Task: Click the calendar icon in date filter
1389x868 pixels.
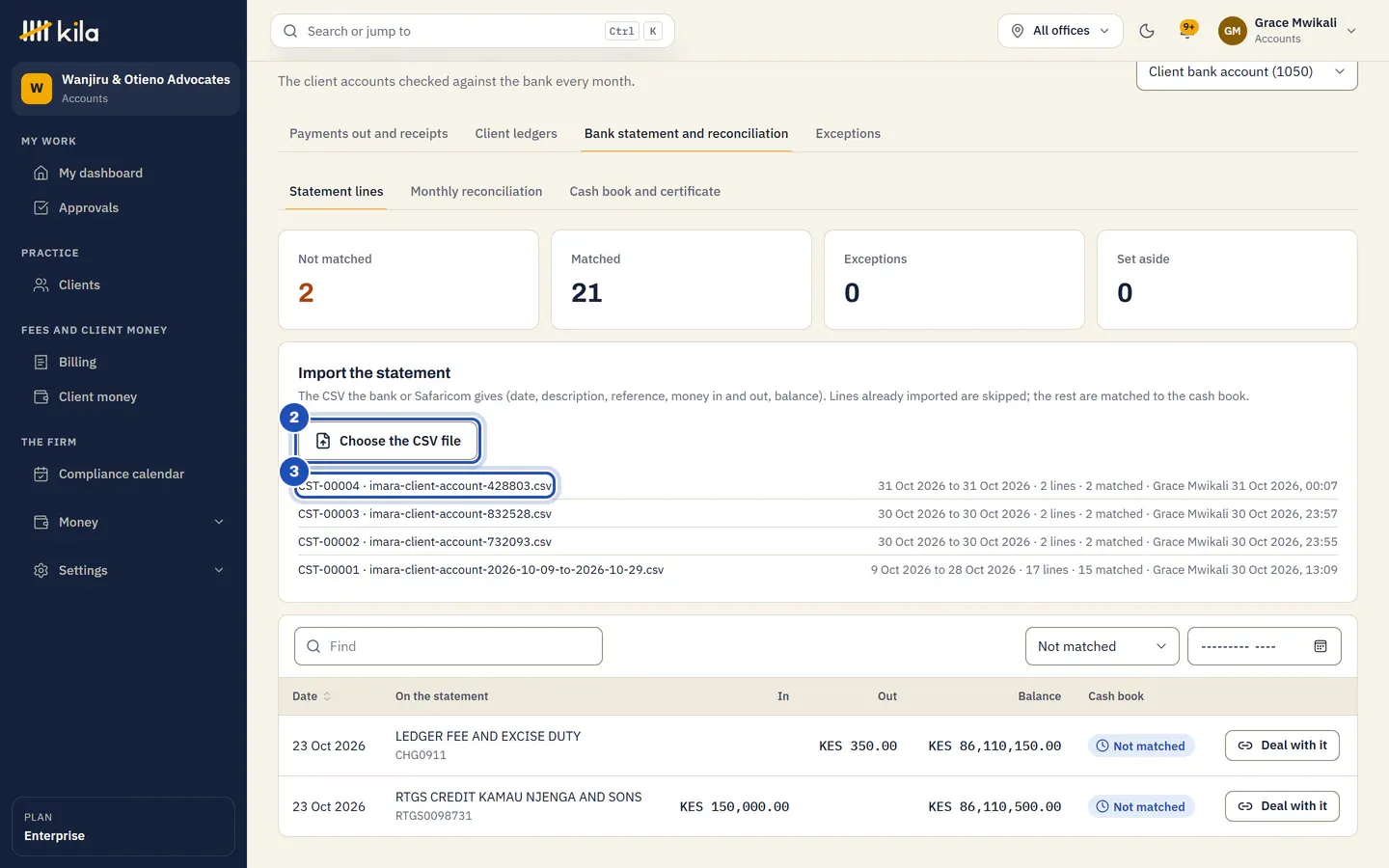Action: [x=1321, y=646]
